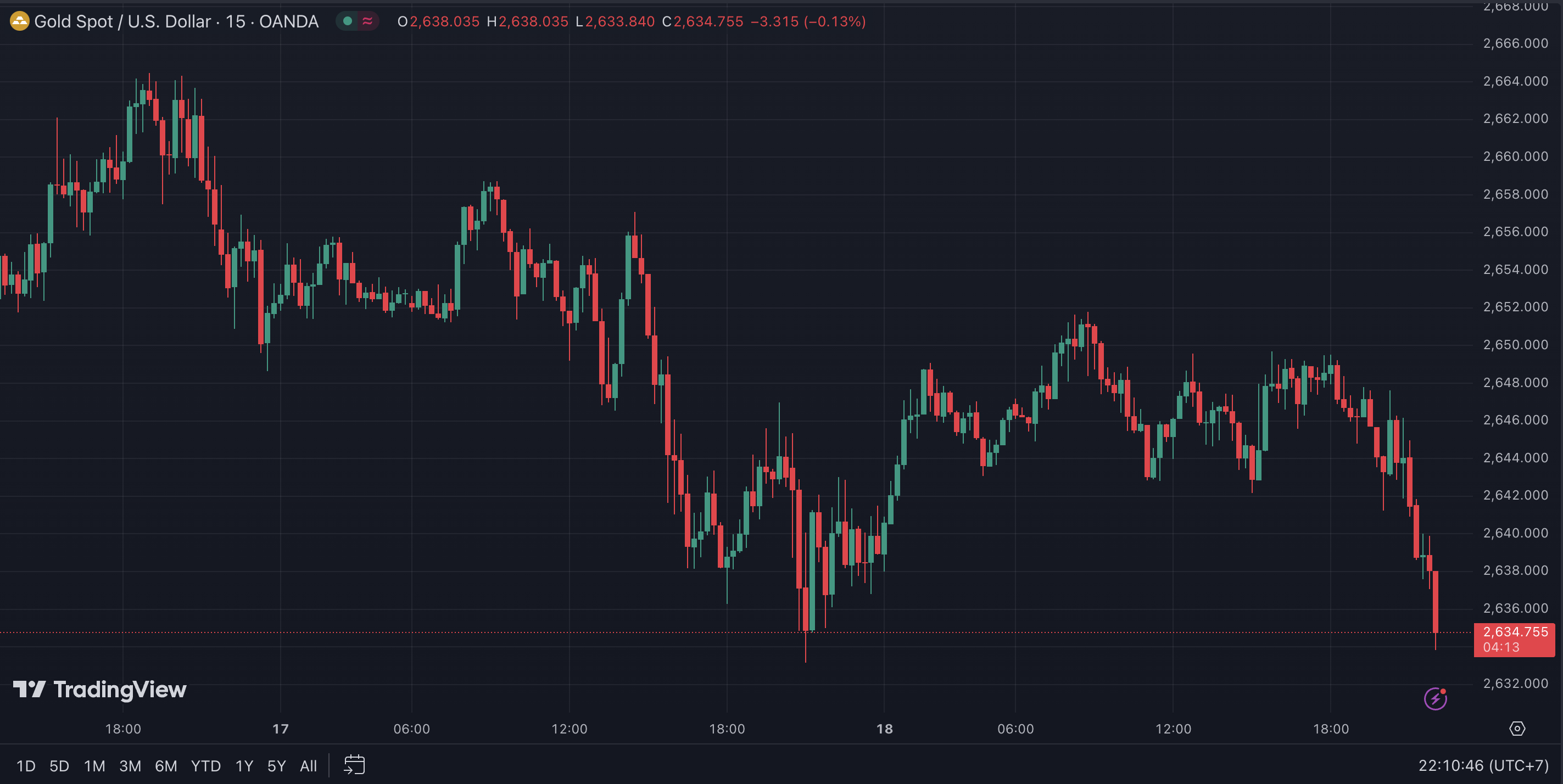
Task: Click the green market status dot
Action: [348, 21]
